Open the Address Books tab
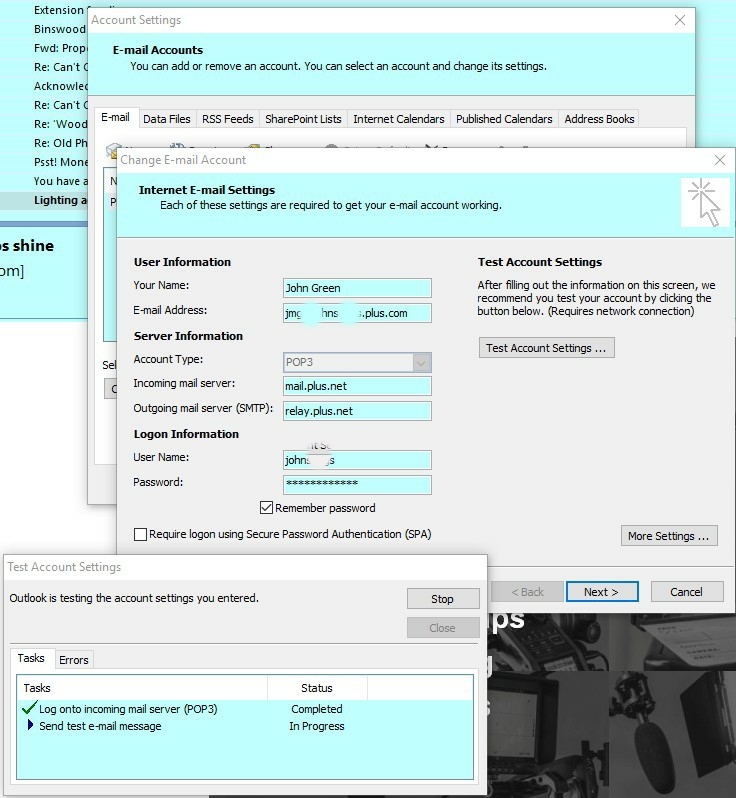The image size is (736, 798). (x=599, y=119)
